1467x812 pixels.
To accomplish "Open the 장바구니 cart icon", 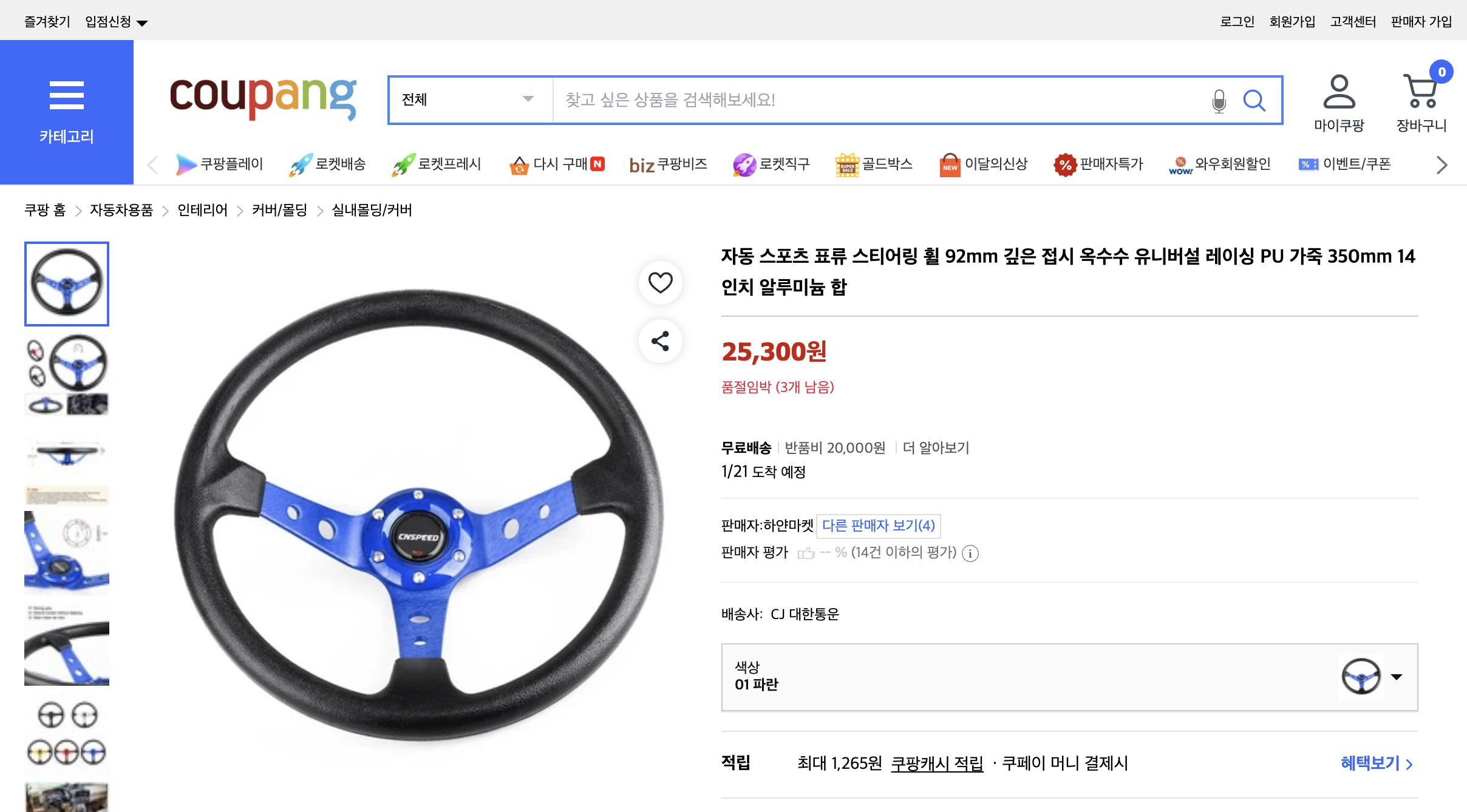I will pyautogui.click(x=1420, y=92).
